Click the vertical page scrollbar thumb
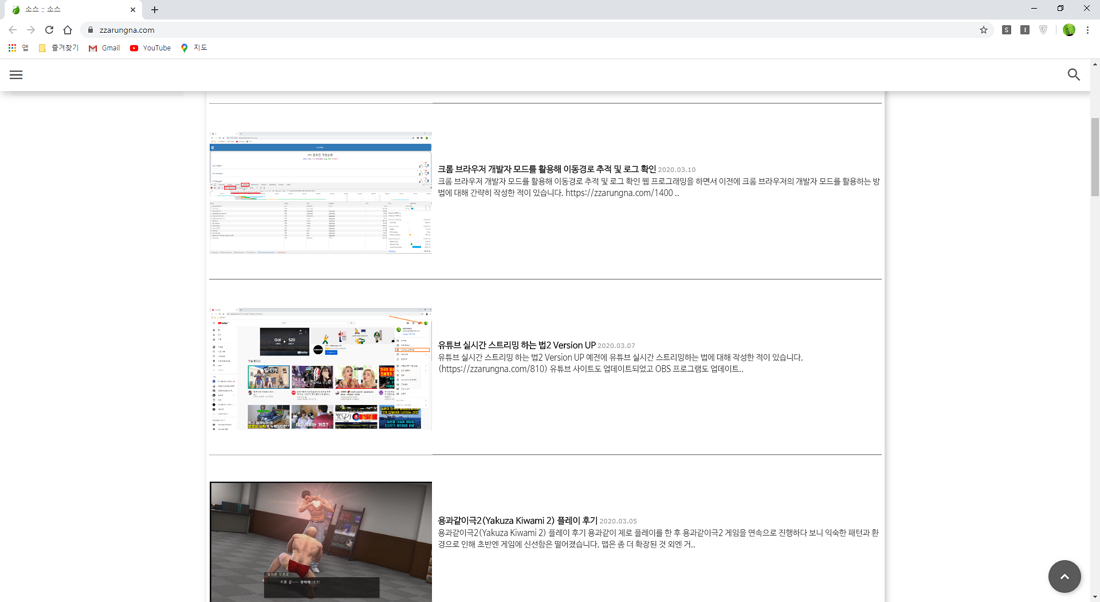The image size is (1100, 602). (1094, 157)
